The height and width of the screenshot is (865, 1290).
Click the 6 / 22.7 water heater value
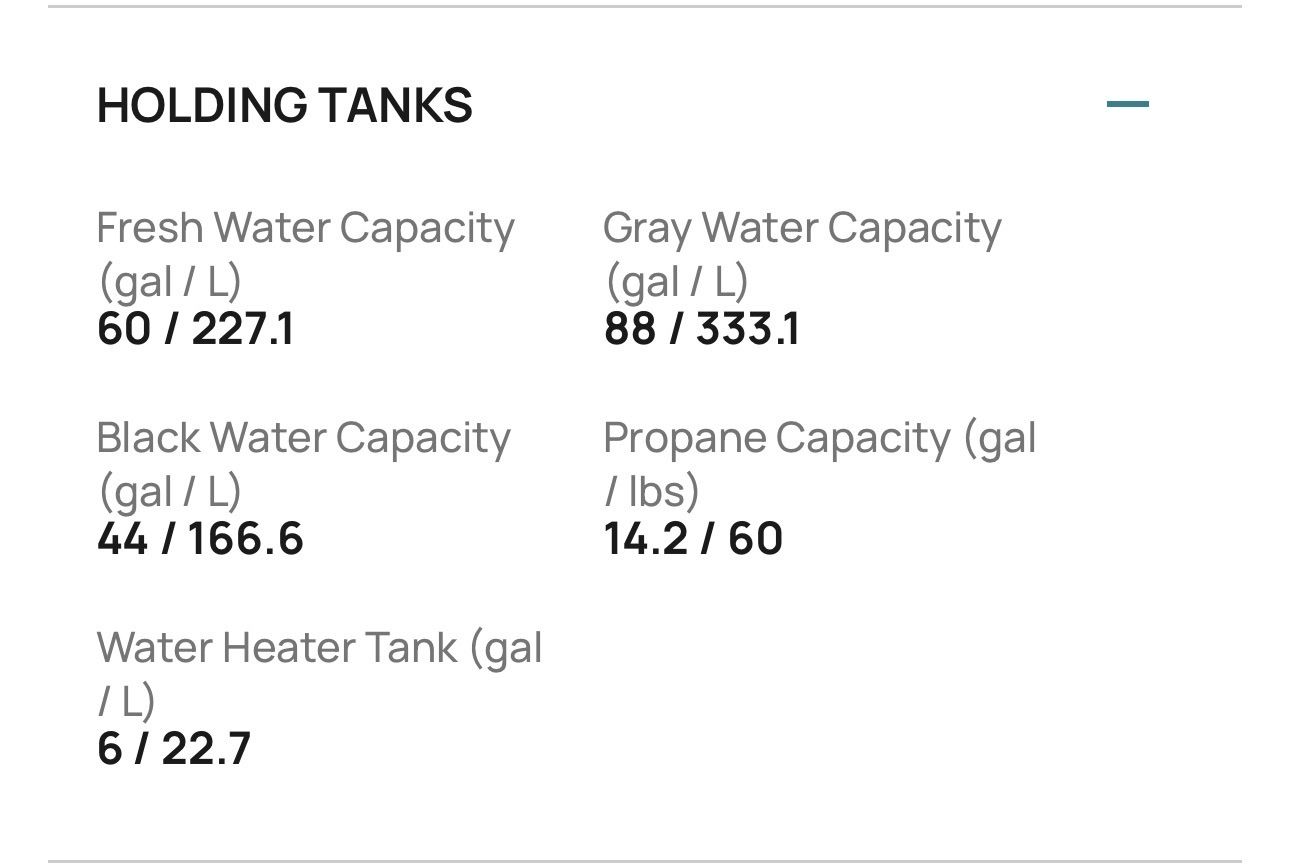[174, 750]
